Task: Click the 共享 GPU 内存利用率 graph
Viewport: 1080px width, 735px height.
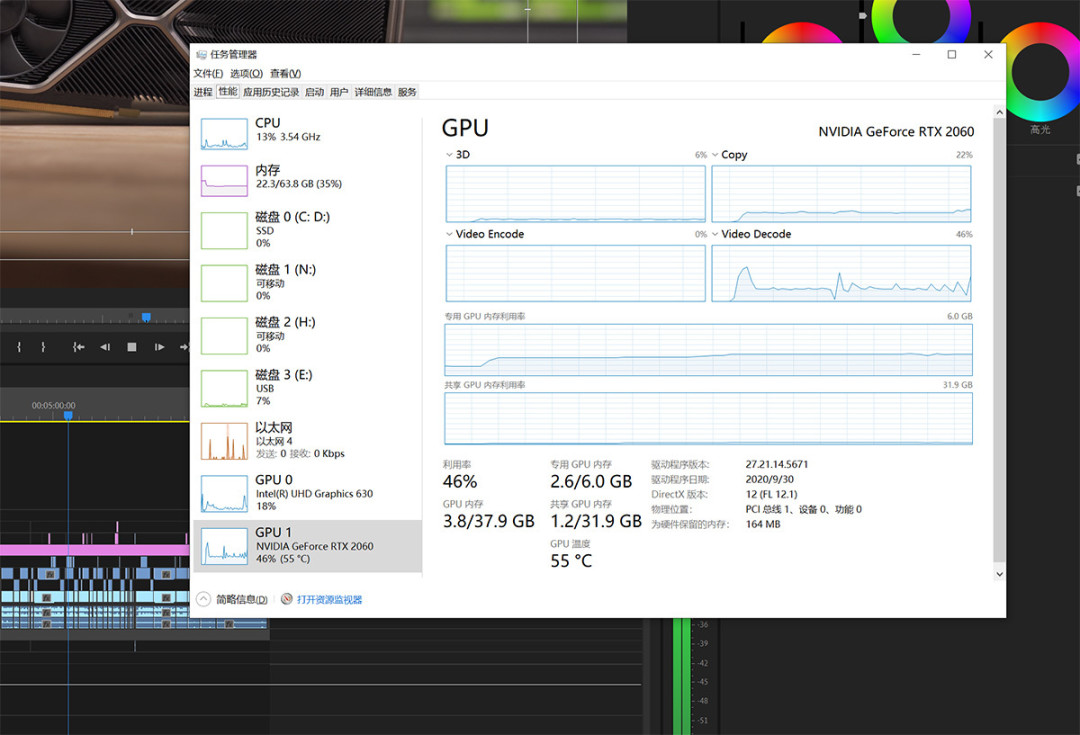Action: 708,418
